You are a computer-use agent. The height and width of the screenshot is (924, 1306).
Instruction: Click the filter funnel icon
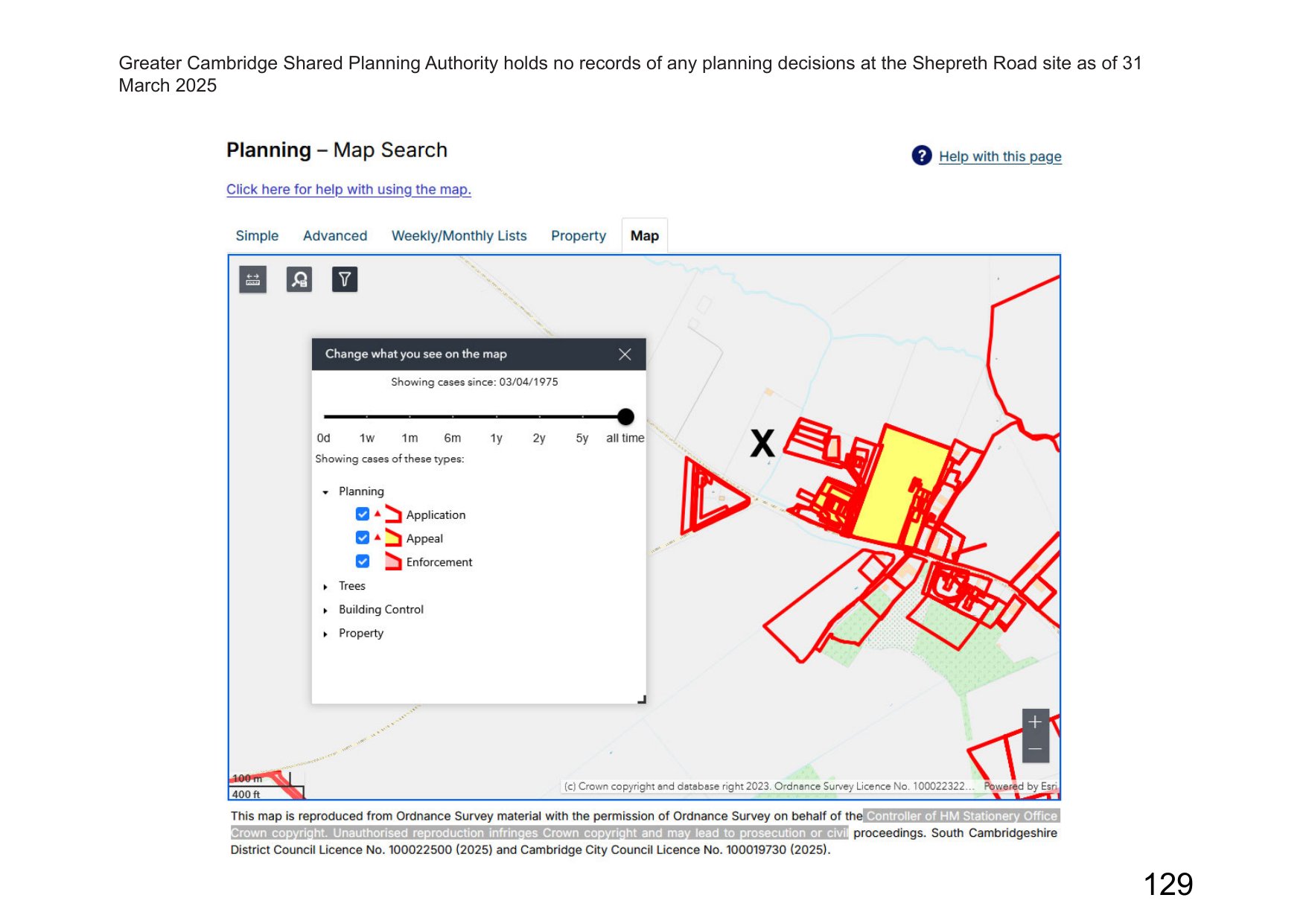pos(344,280)
